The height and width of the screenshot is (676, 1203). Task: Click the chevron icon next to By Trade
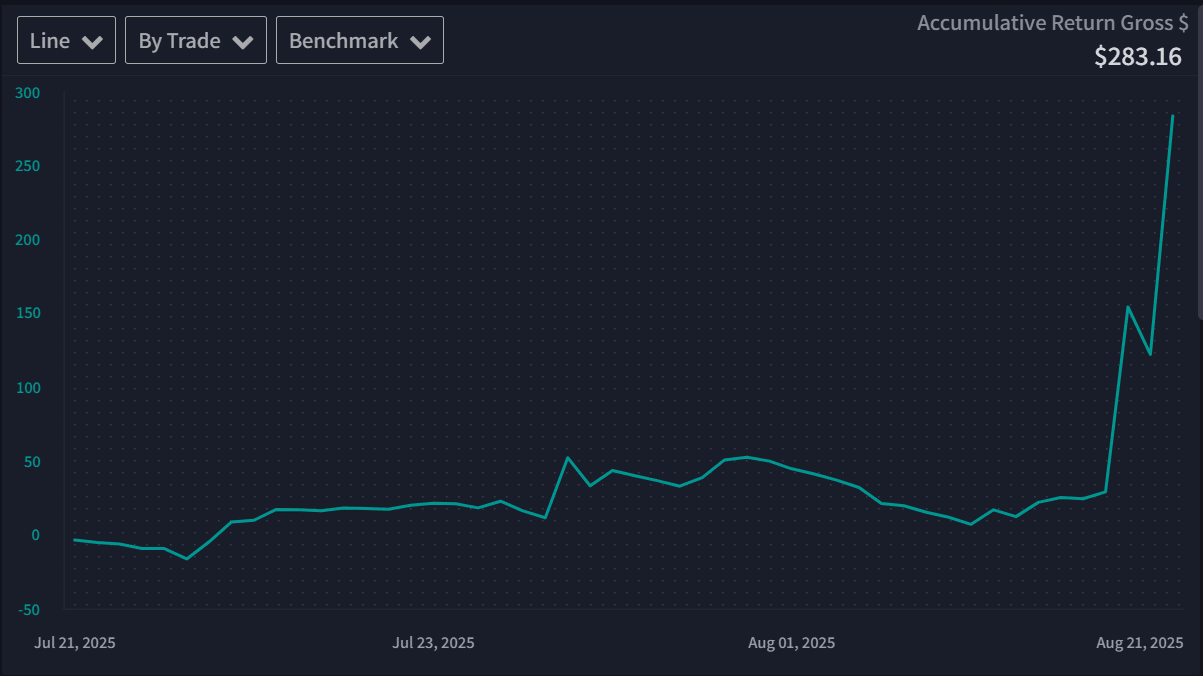click(x=243, y=42)
